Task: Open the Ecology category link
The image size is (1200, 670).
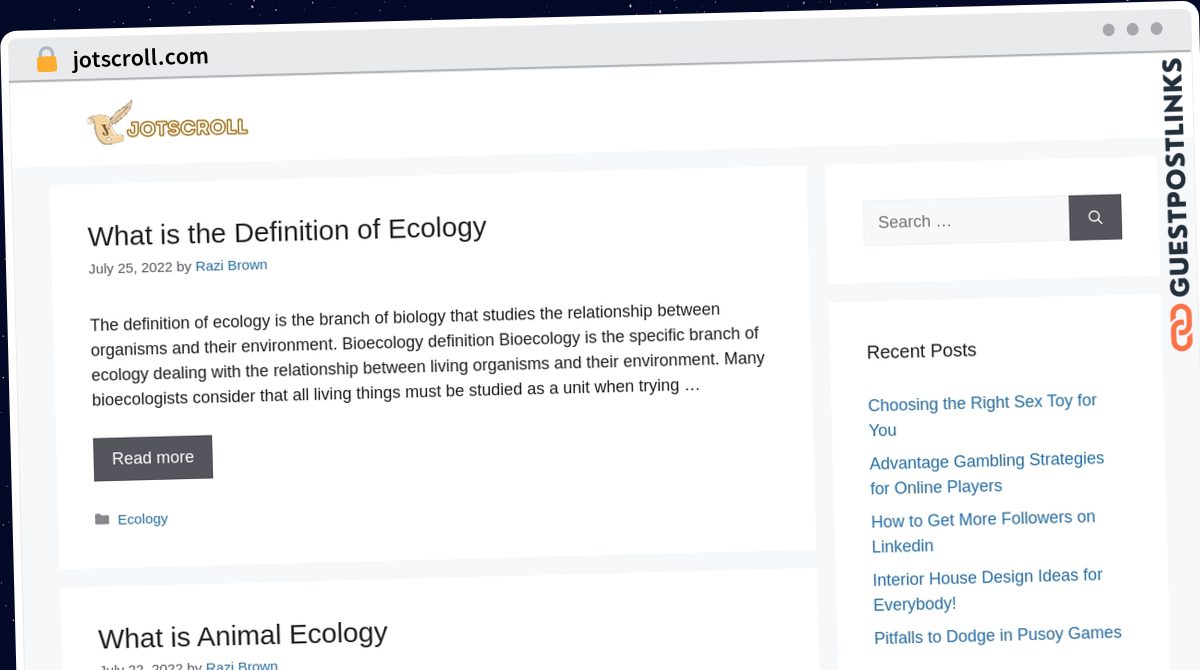Action: point(143,519)
